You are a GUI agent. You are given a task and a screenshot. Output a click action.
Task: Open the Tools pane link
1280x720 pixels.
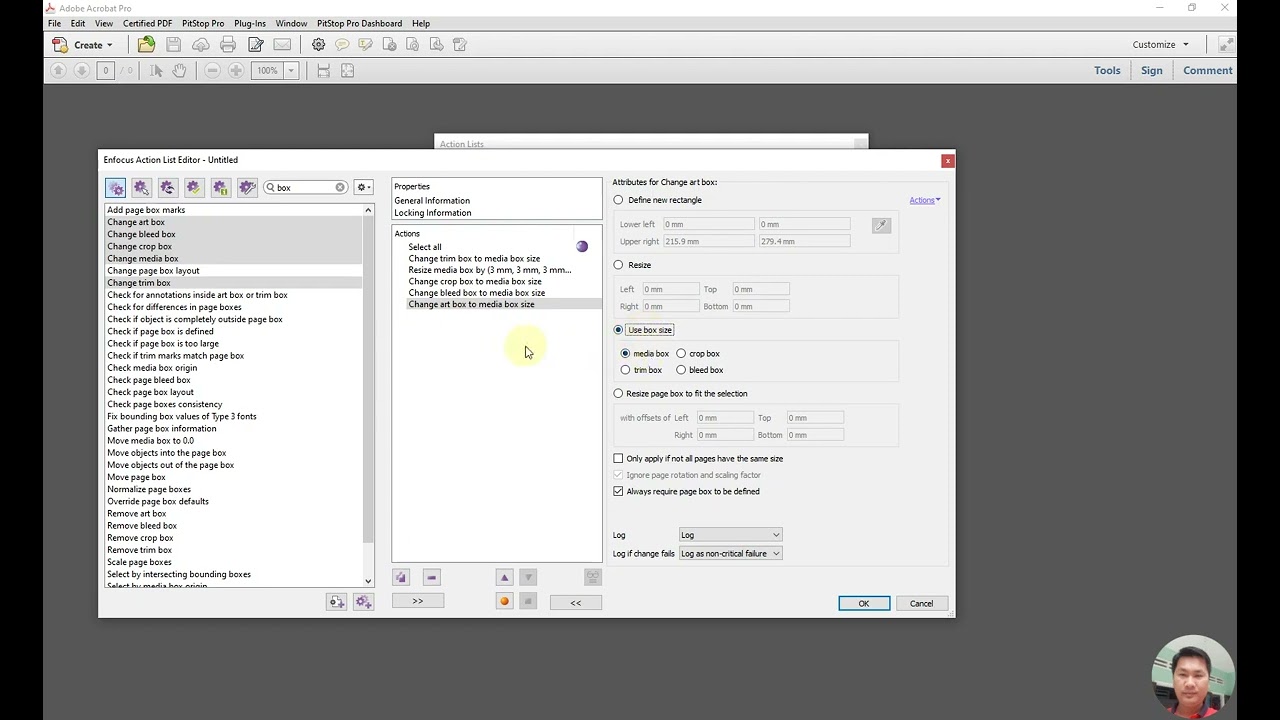pos(1107,70)
